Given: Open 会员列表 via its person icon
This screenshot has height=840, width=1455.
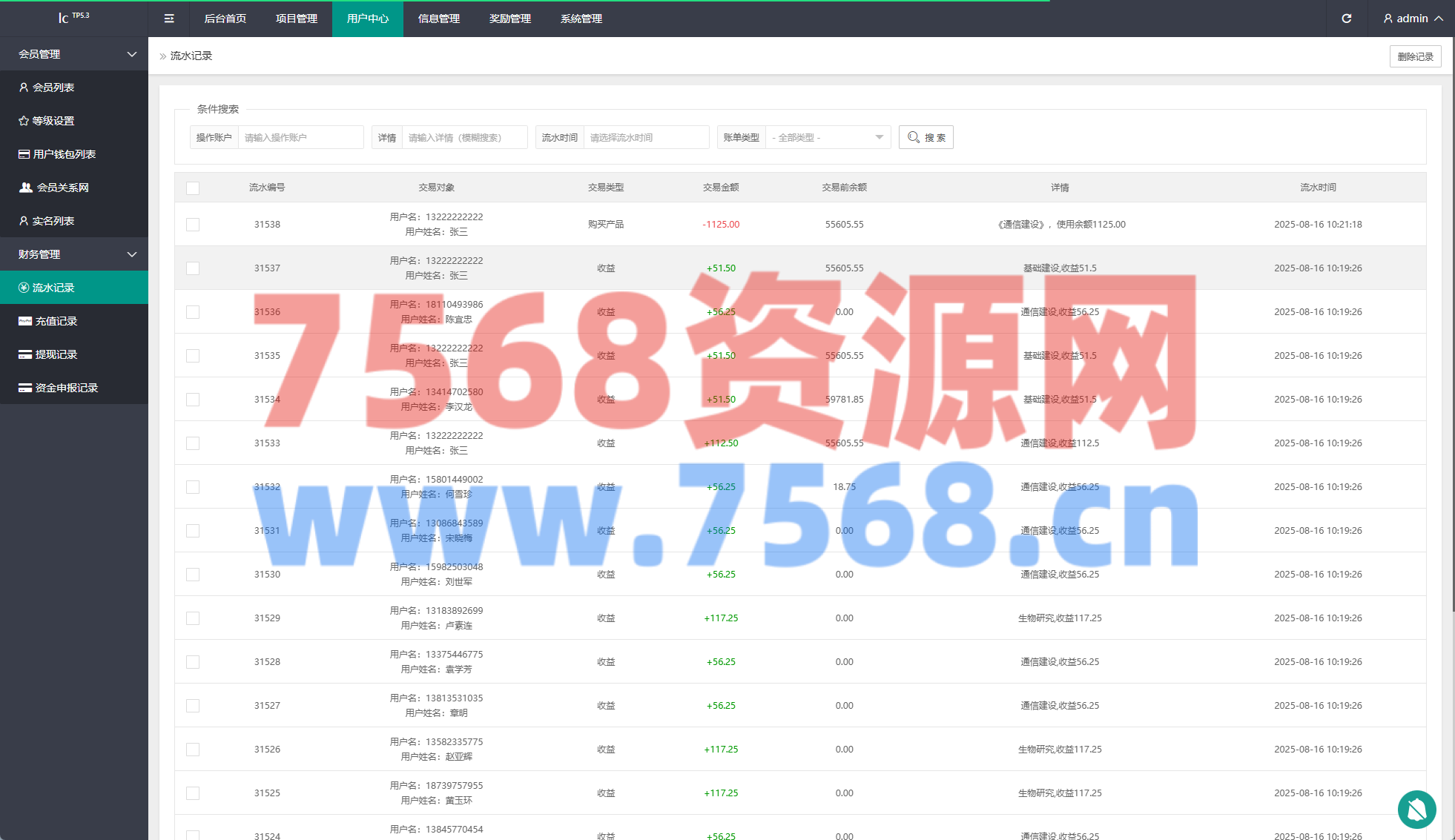Looking at the screenshot, I should [24, 87].
